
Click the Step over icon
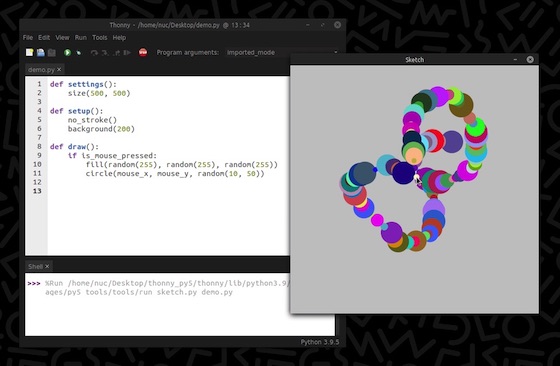[x=94, y=52]
